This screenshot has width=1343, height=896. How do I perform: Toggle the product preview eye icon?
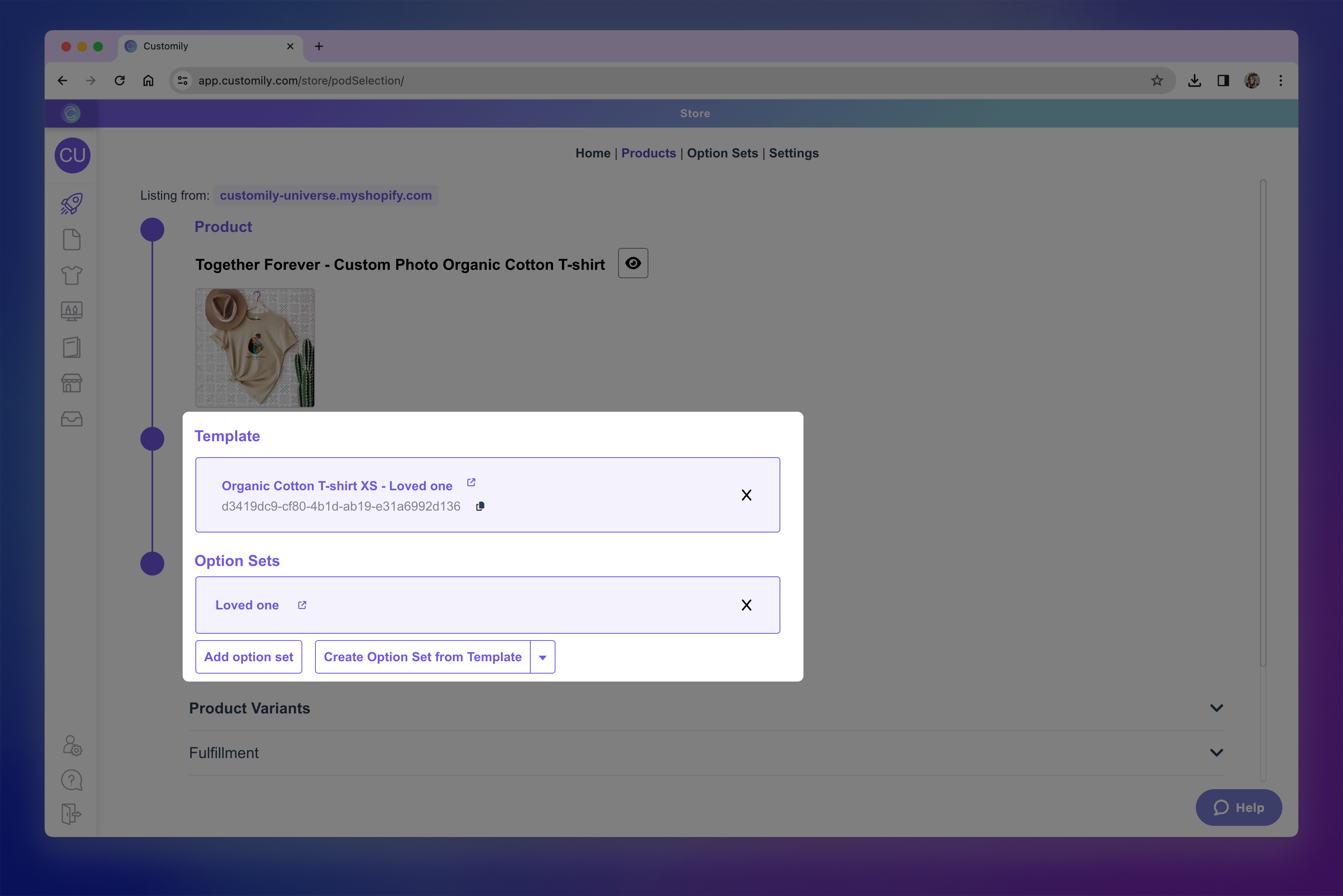point(632,263)
